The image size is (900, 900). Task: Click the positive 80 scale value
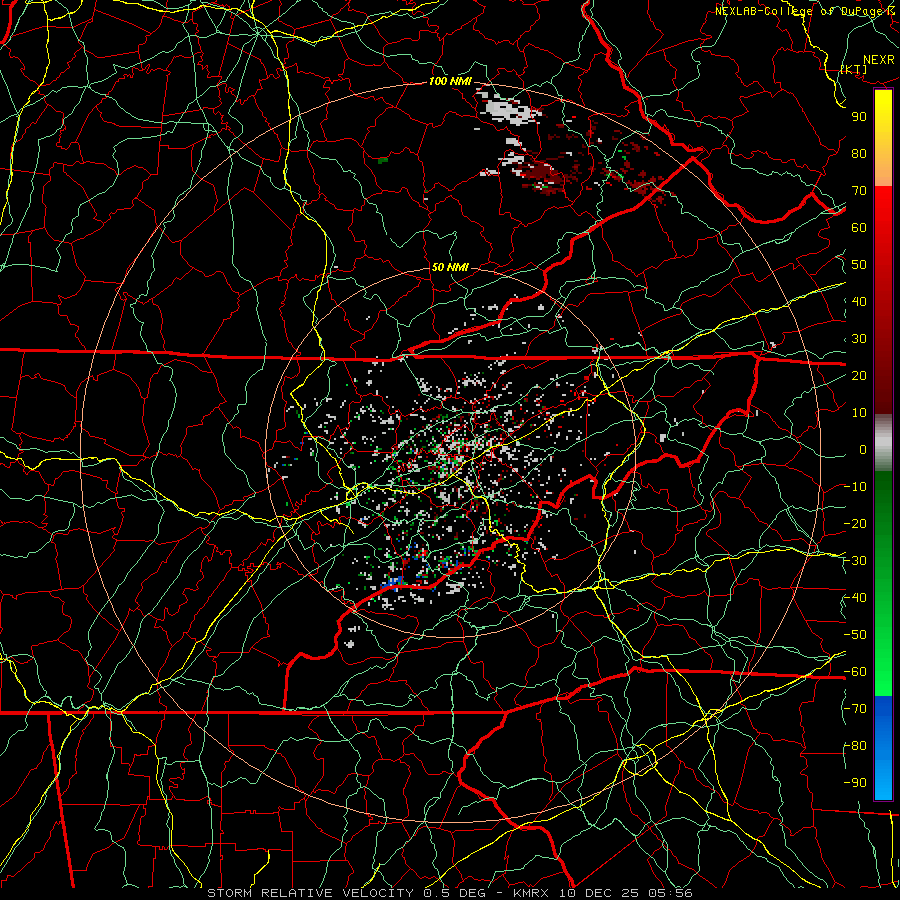point(859,153)
